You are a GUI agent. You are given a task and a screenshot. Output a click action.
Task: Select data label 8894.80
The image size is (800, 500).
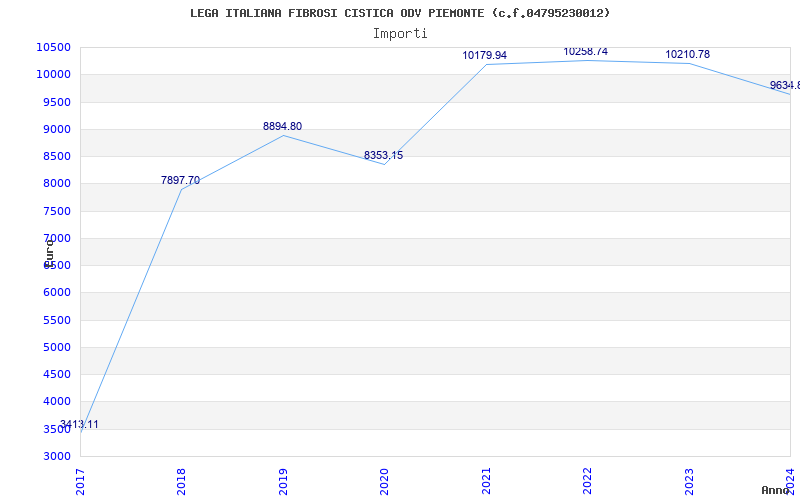click(282, 127)
